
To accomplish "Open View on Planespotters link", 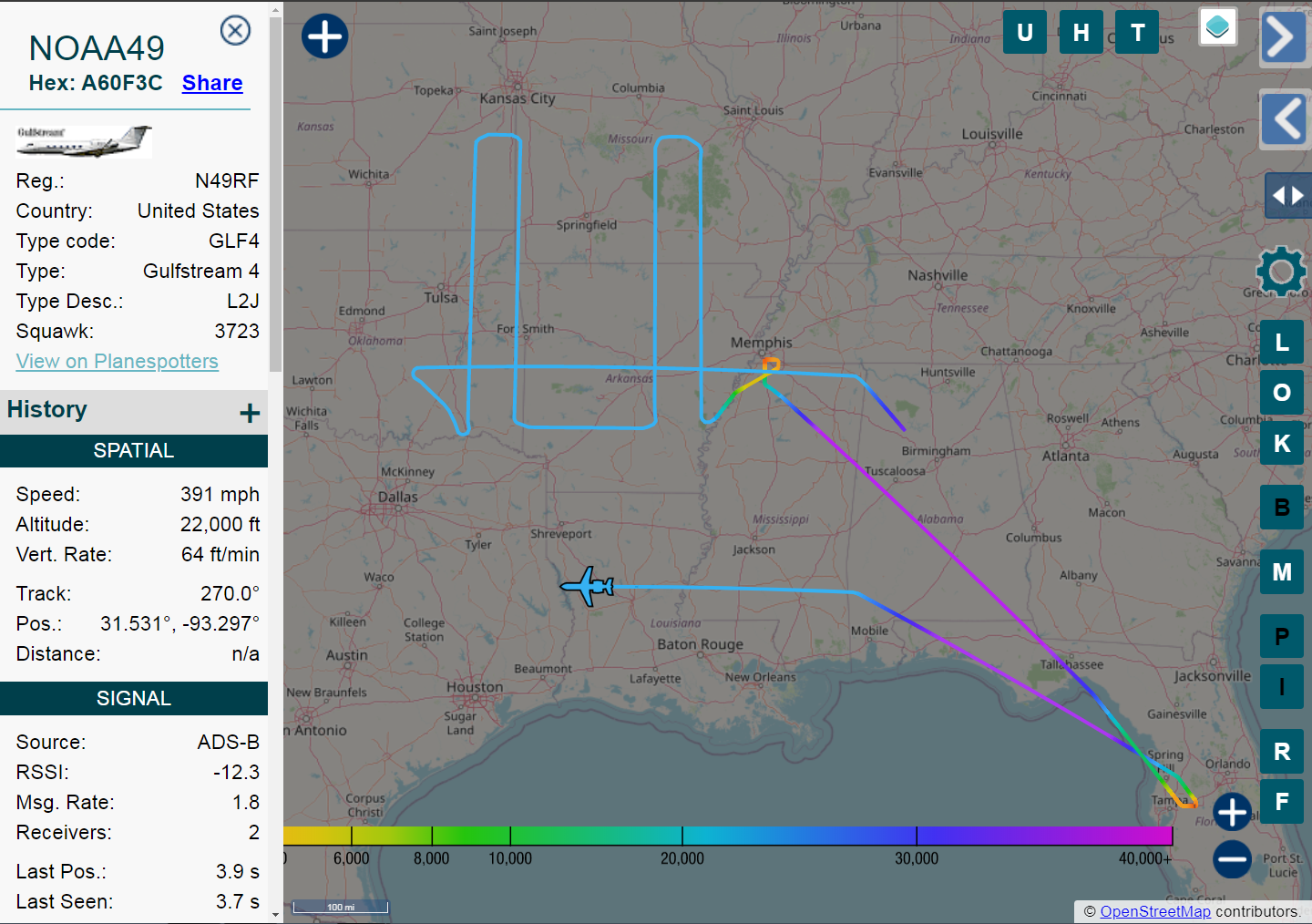I will tap(118, 362).
